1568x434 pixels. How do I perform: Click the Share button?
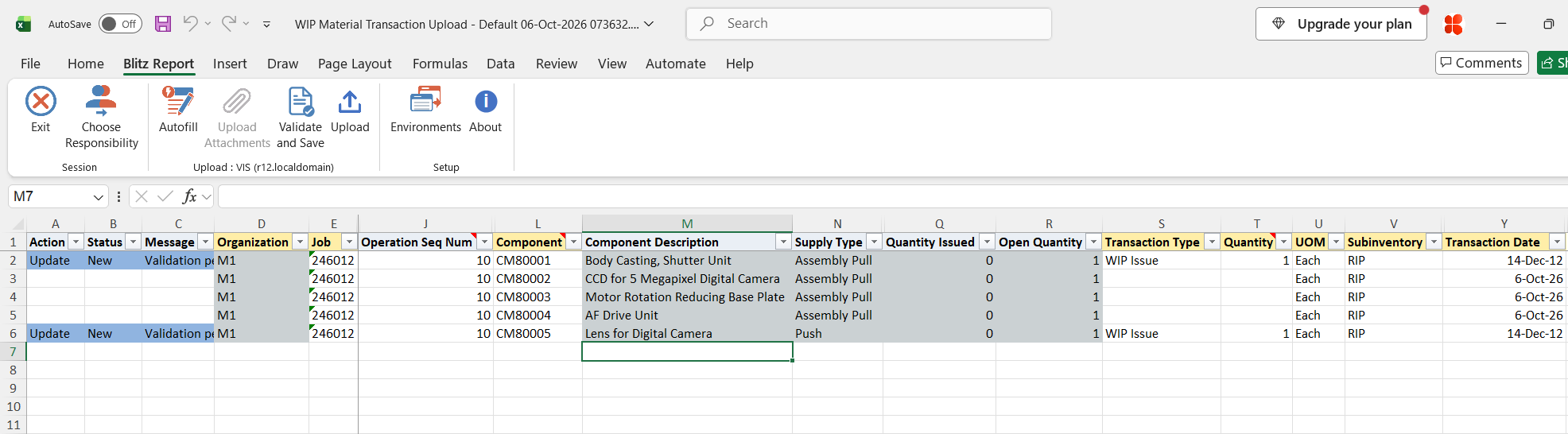coord(1552,63)
